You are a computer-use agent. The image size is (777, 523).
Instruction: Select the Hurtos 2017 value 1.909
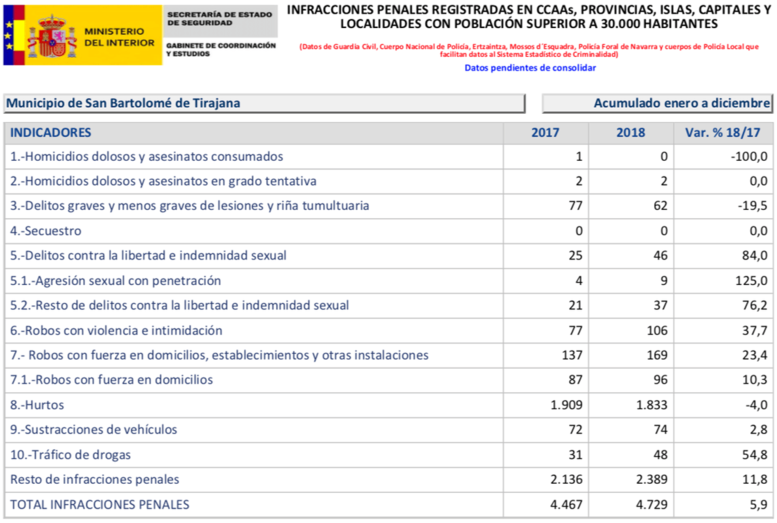click(x=567, y=405)
